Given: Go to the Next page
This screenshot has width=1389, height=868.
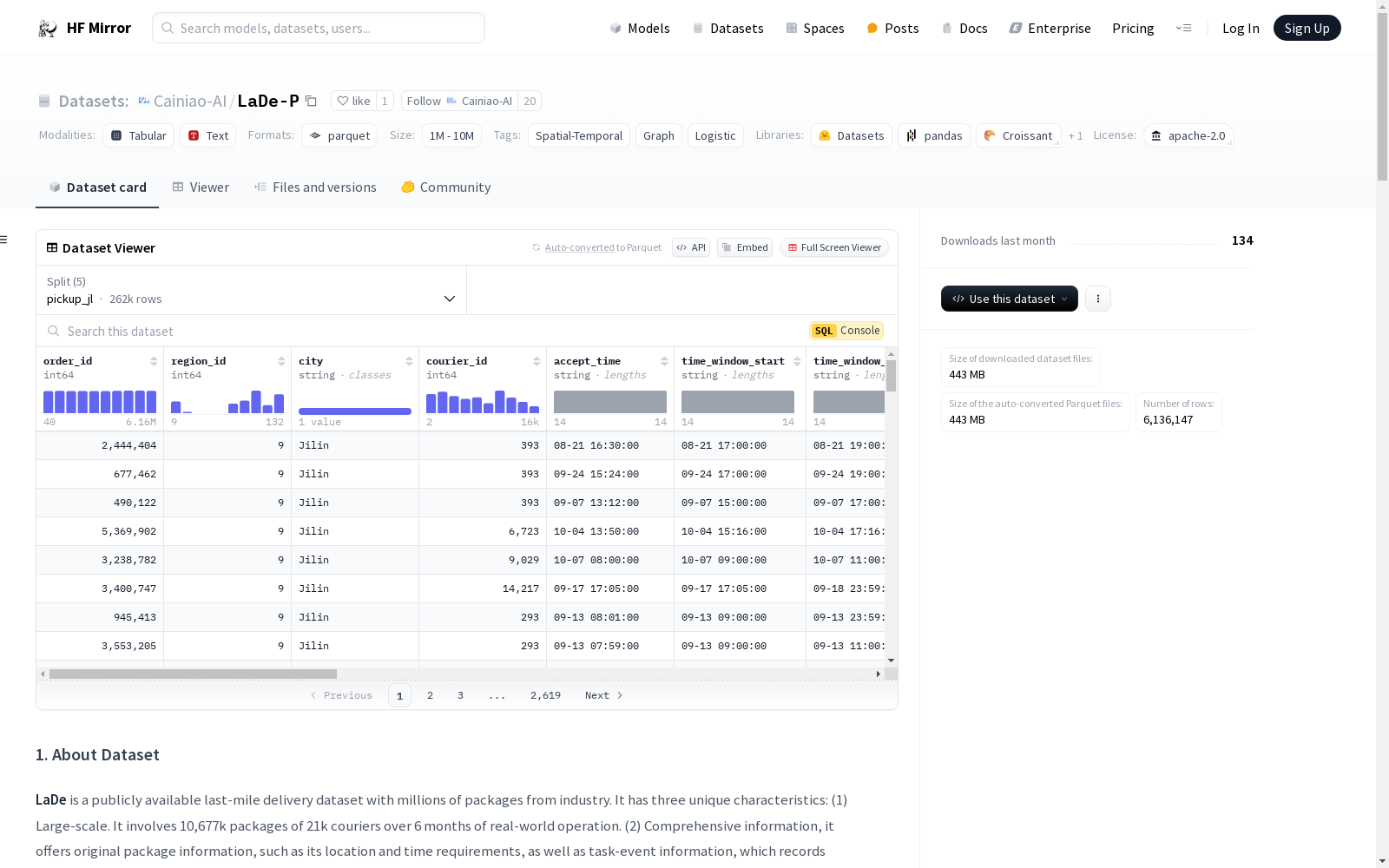Looking at the screenshot, I should coord(603,695).
